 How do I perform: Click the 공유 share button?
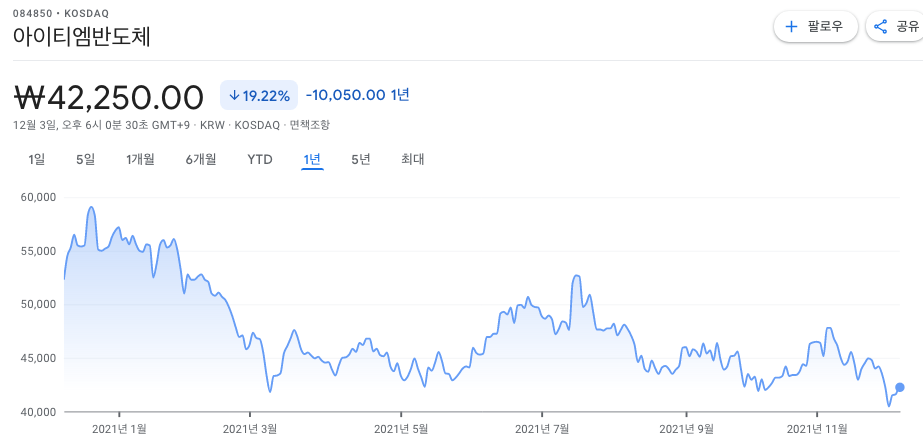(x=896, y=27)
